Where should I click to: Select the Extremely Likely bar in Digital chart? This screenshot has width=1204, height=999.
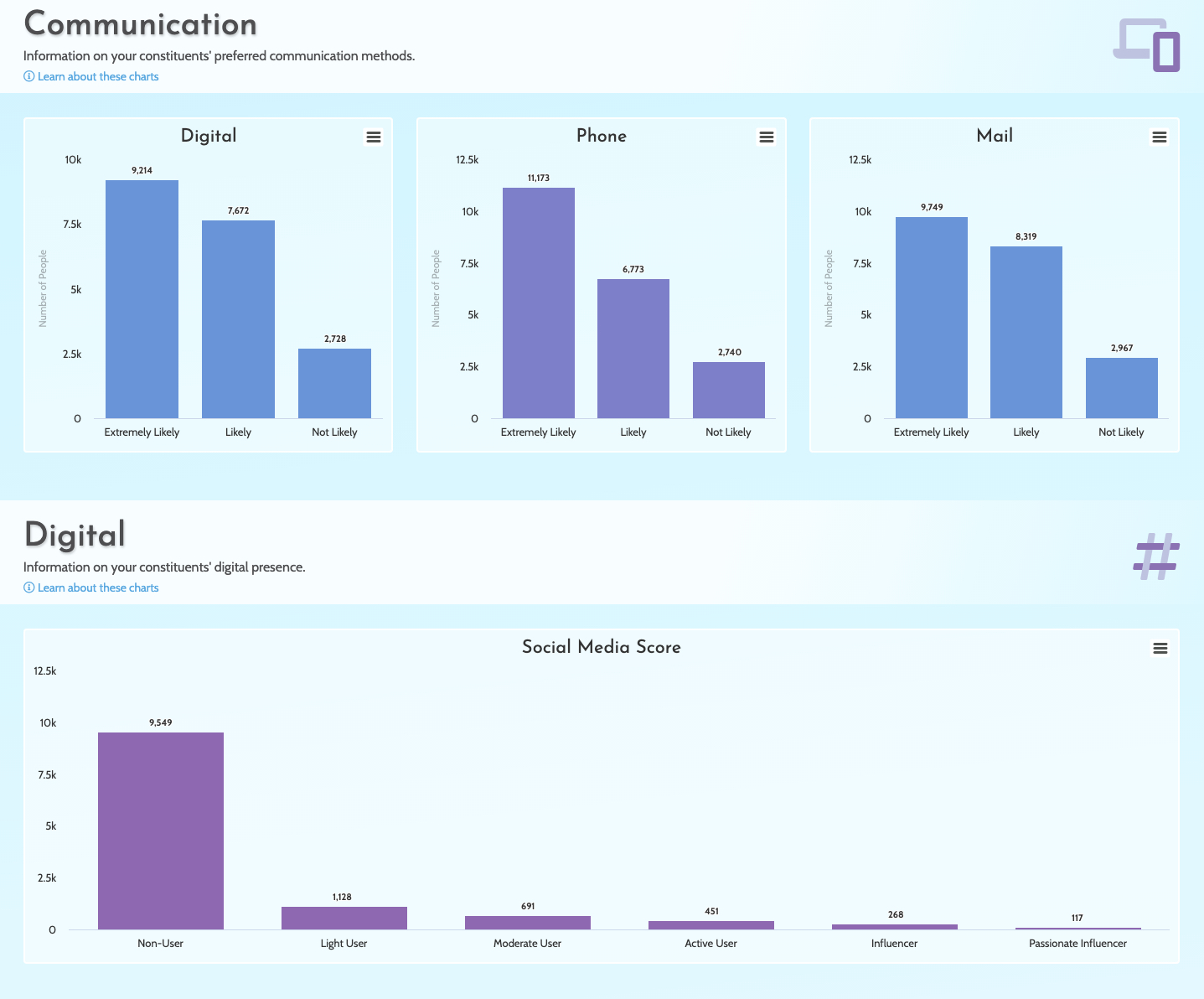tap(141, 298)
